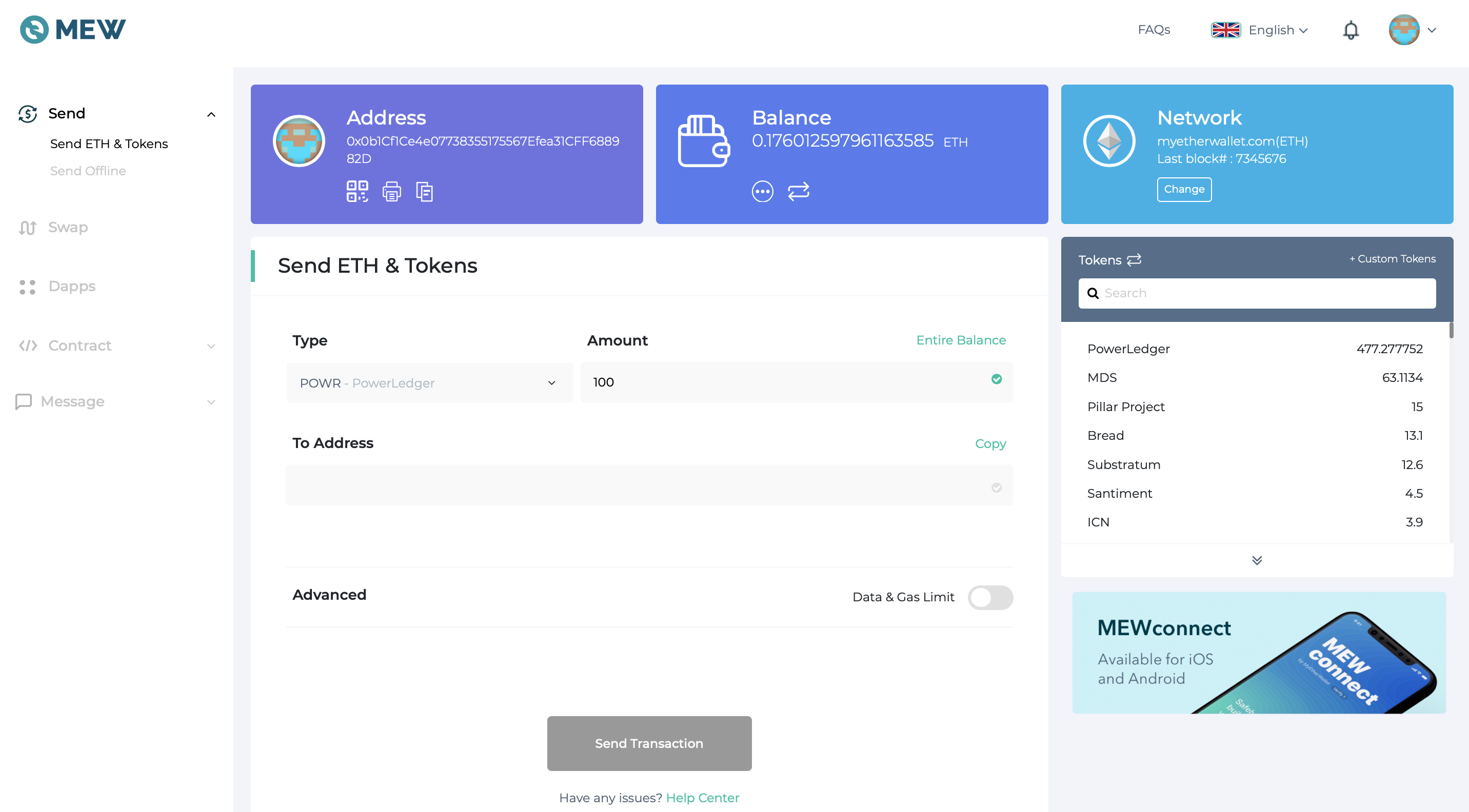Select MDS token row
Image resolution: width=1469 pixels, height=812 pixels.
1255,378
